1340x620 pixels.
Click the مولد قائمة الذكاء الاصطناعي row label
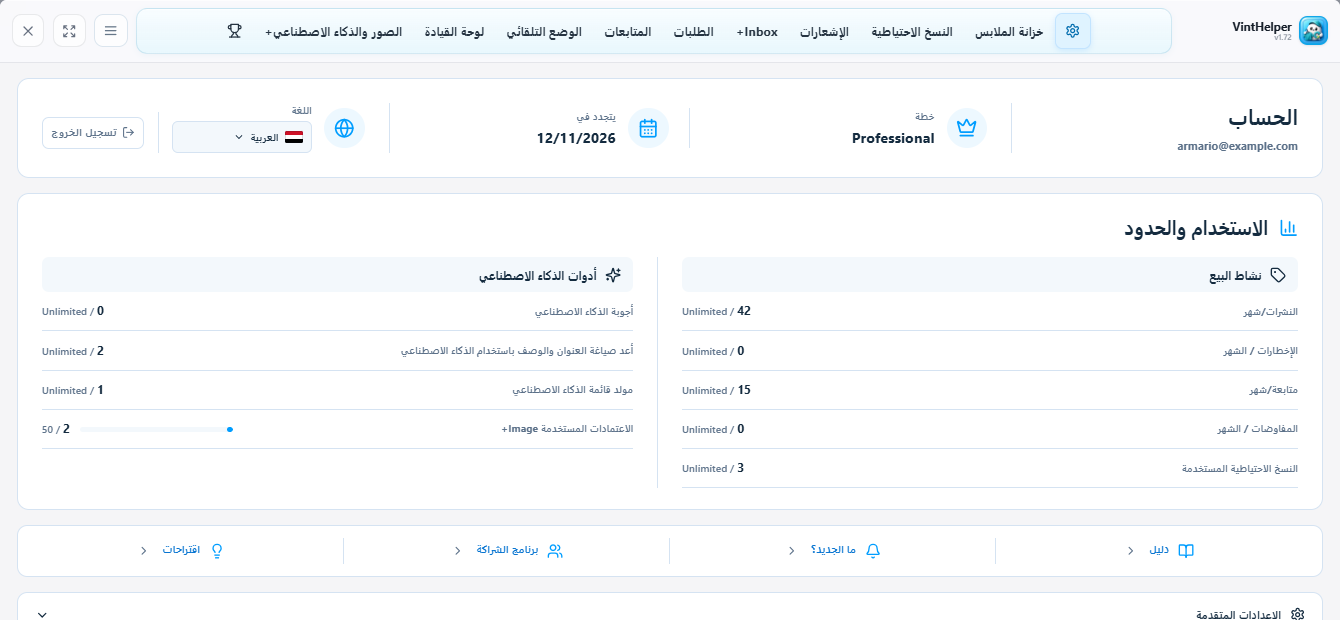(x=573, y=390)
